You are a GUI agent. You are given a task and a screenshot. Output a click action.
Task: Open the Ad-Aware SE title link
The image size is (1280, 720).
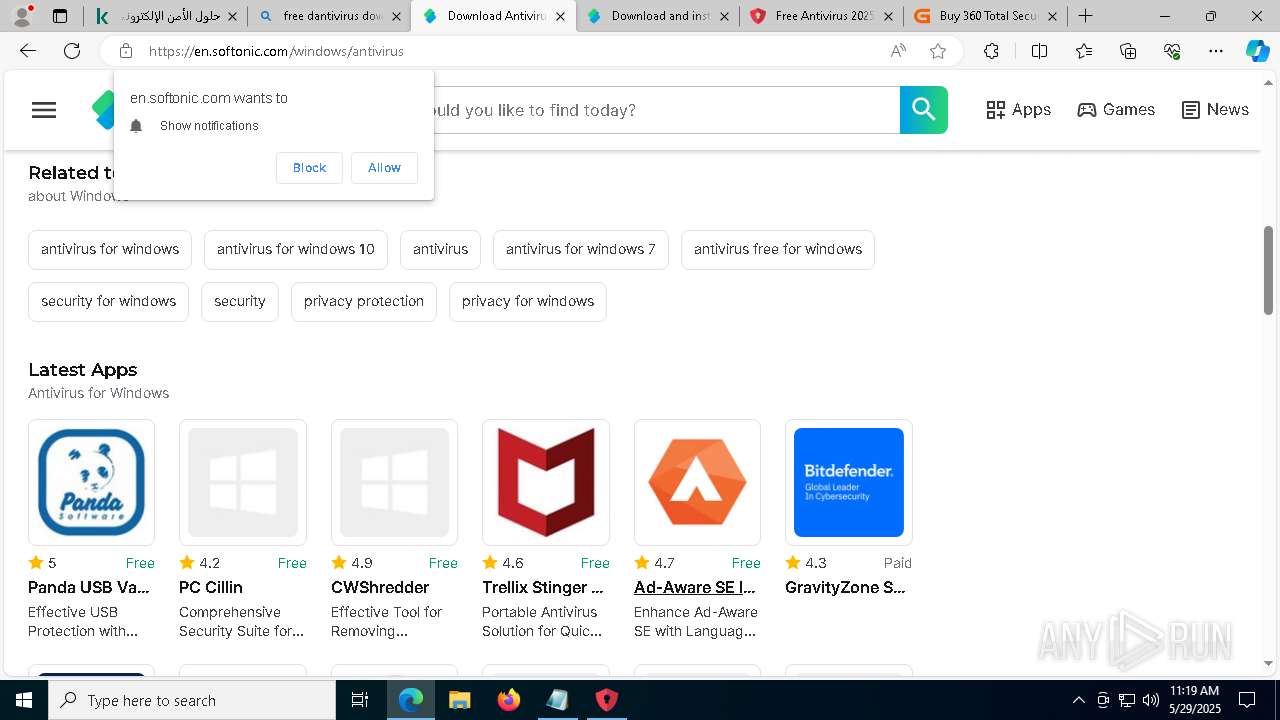click(x=695, y=588)
